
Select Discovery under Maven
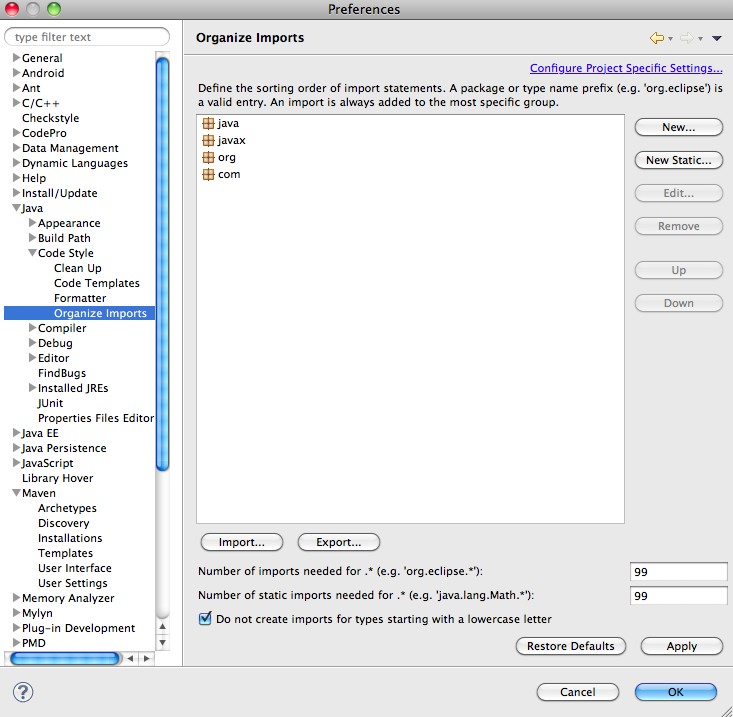(64, 523)
